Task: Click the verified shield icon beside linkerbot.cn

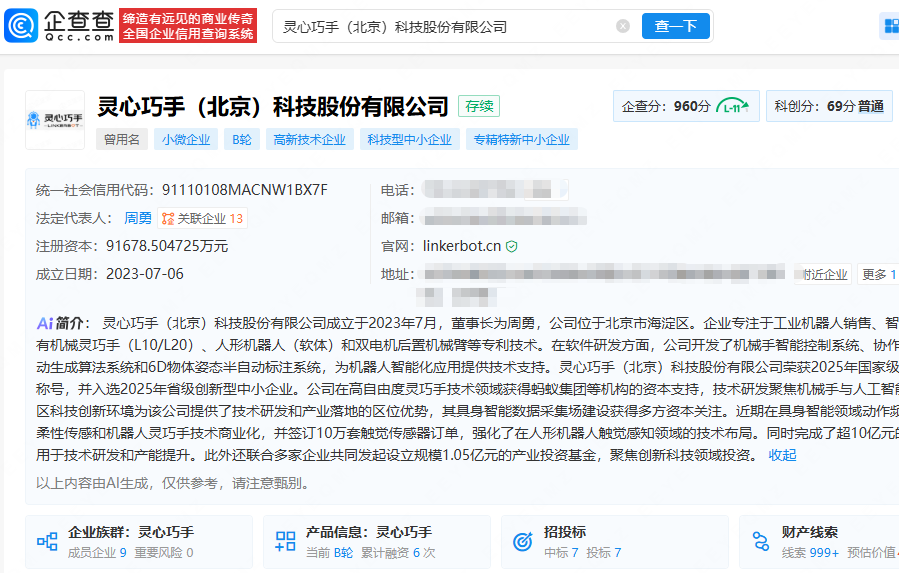Action: pos(512,246)
